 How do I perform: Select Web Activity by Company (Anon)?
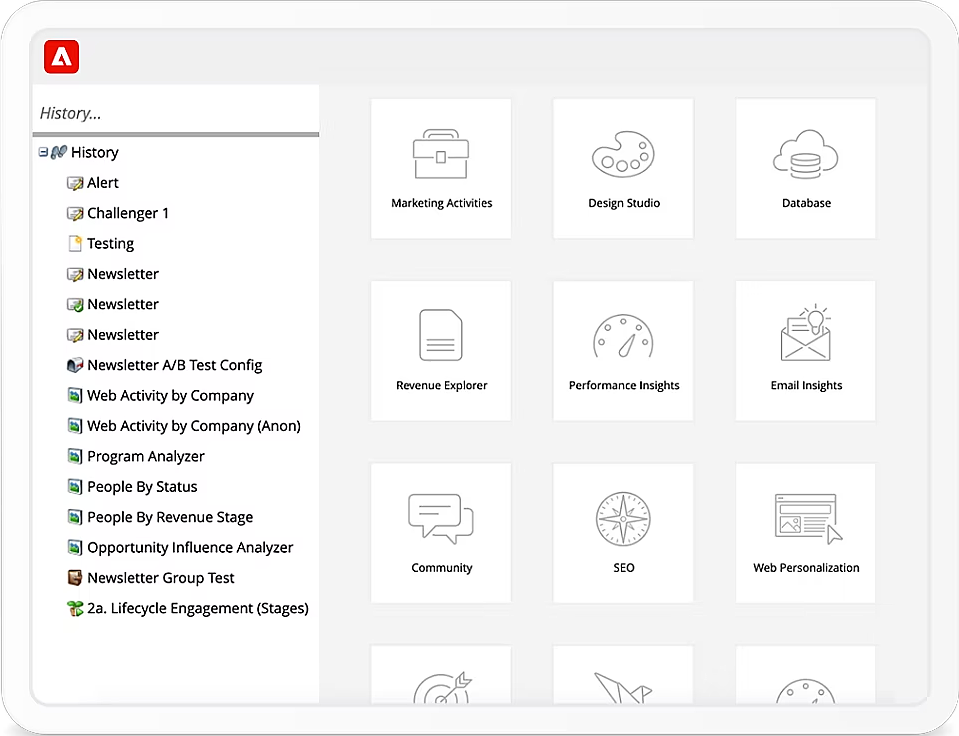pos(194,426)
